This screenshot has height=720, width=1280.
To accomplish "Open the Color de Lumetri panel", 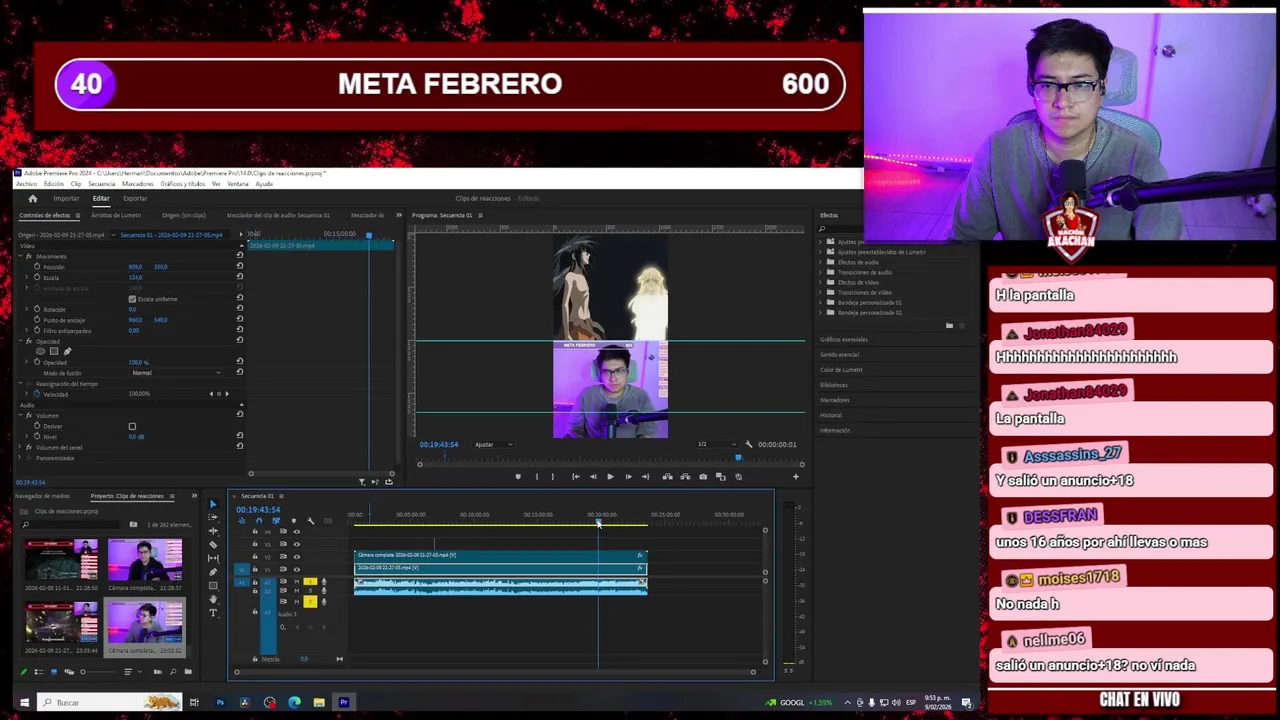I will (841, 369).
